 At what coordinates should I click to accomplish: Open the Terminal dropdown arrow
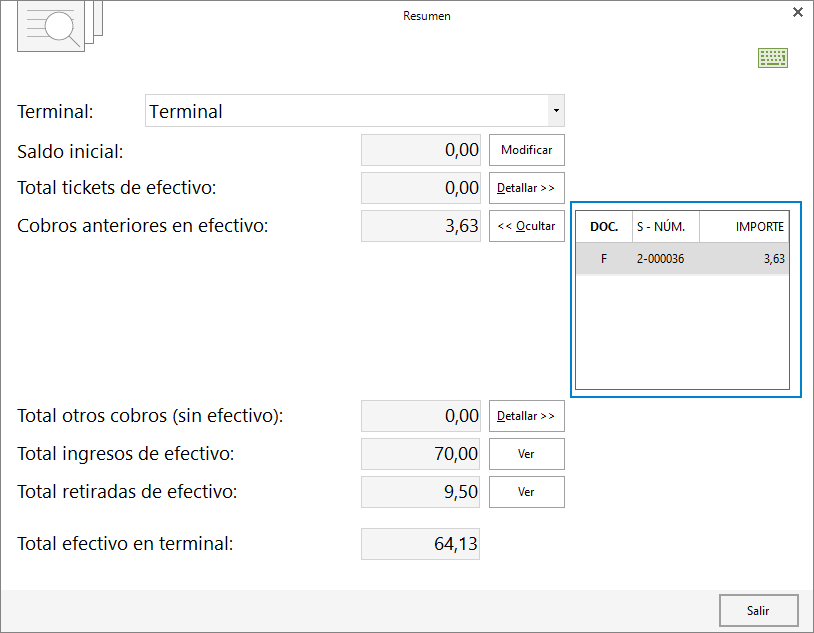(556, 111)
